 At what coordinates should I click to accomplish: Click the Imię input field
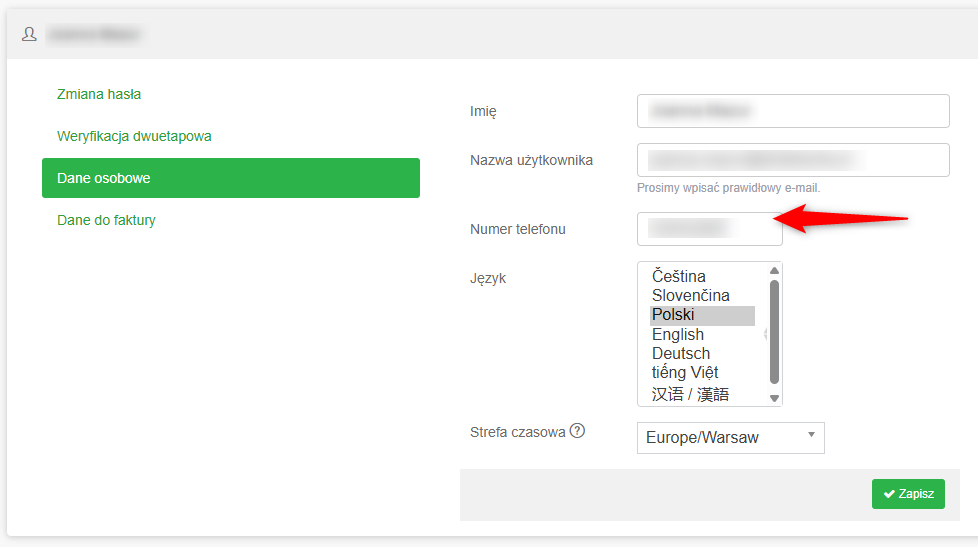click(x=792, y=111)
